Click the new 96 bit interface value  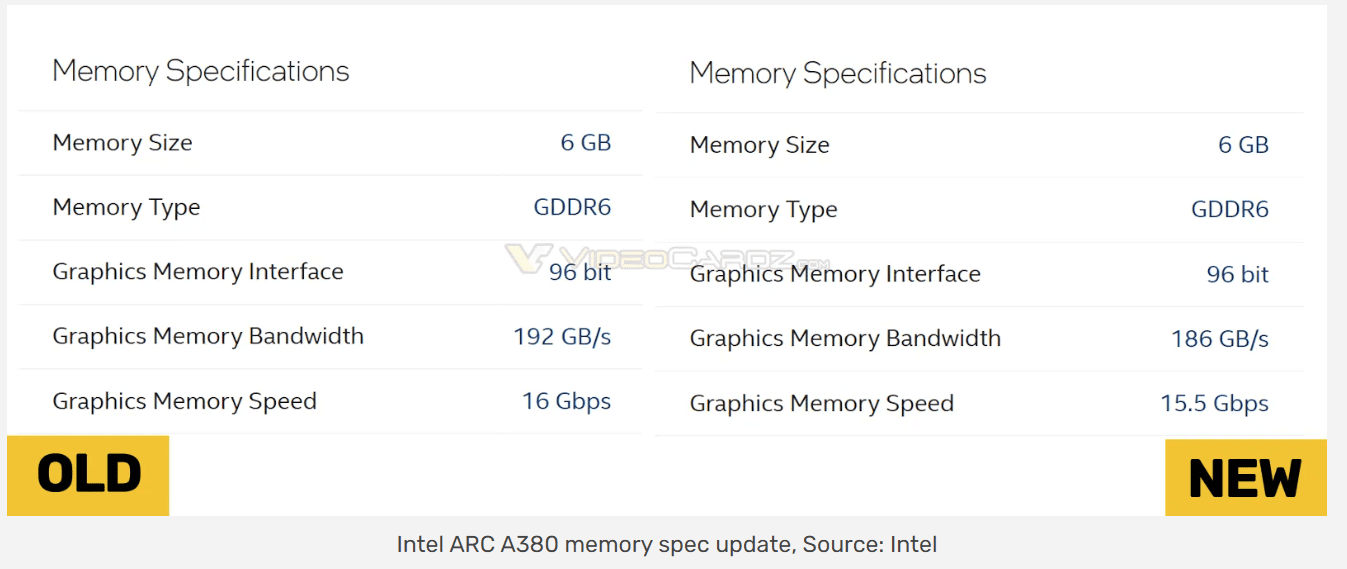[x=1238, y=274]
